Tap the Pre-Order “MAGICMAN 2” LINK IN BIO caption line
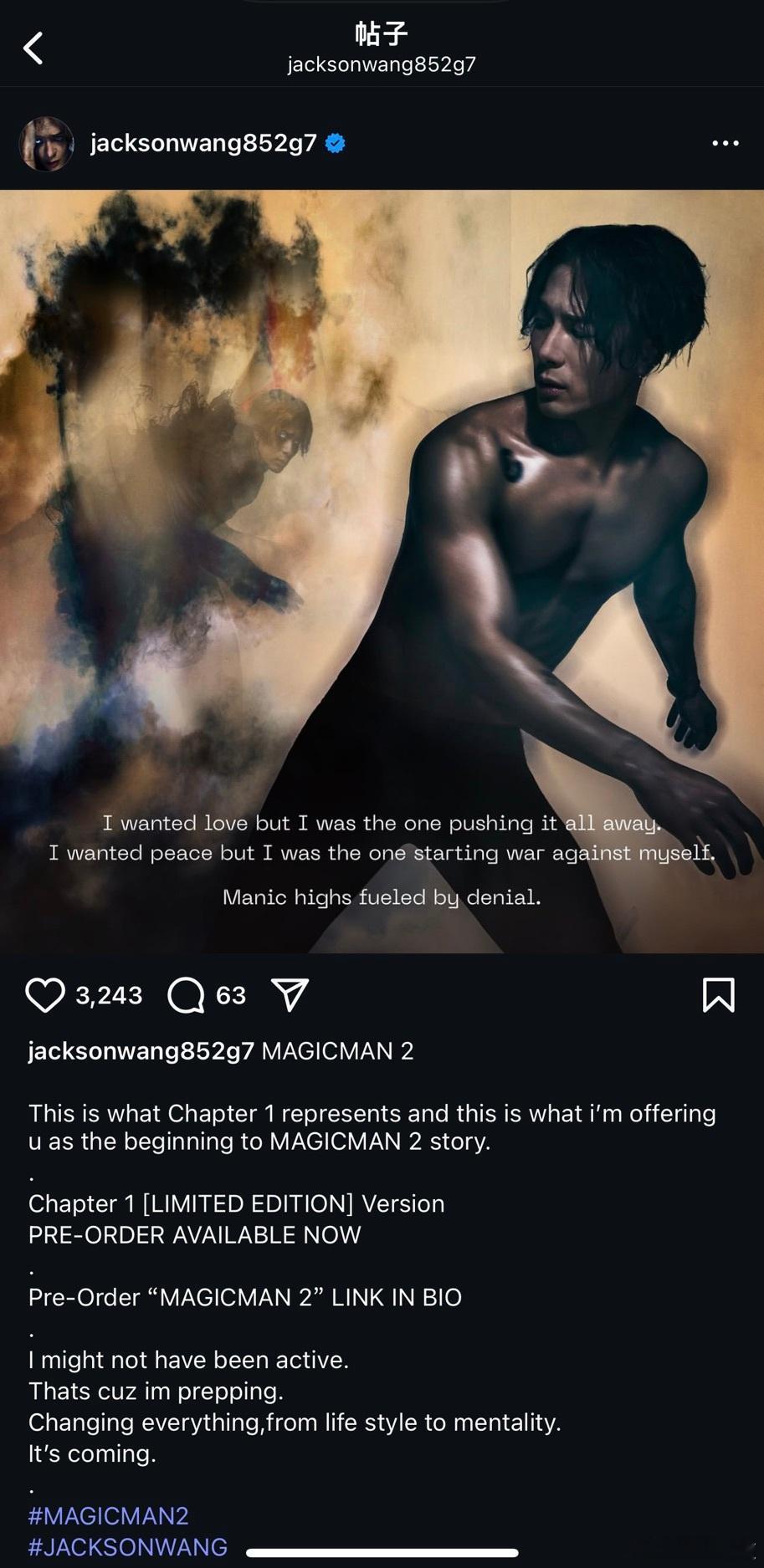 click(245, 1297)
